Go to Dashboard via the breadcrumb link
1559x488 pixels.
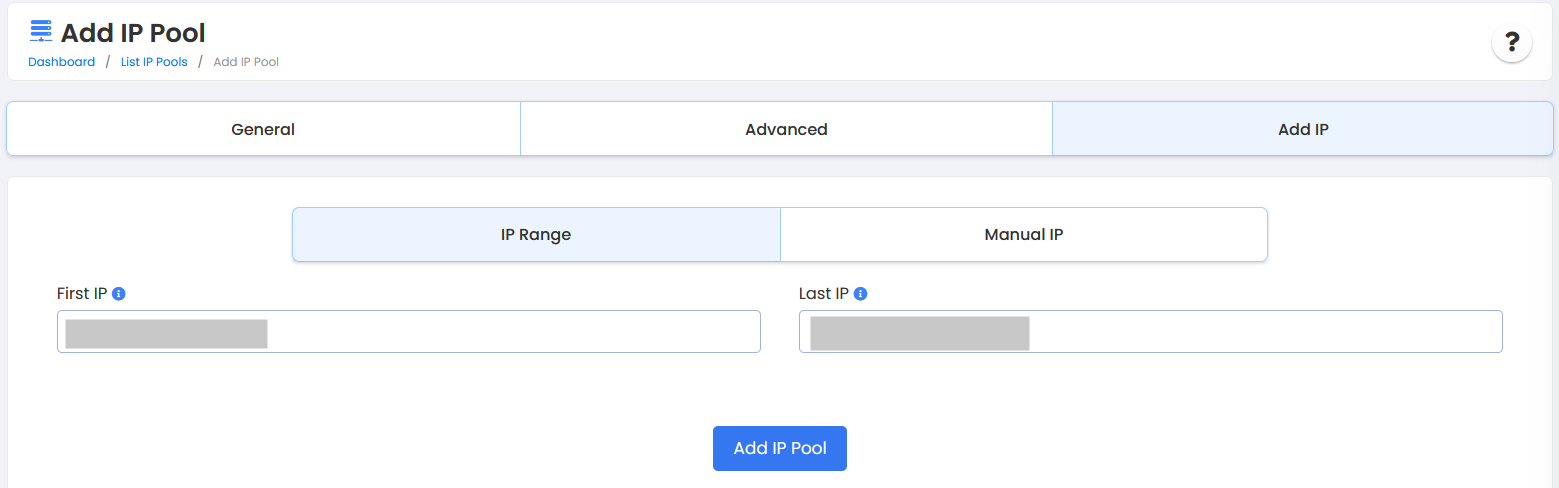[61, 62]
